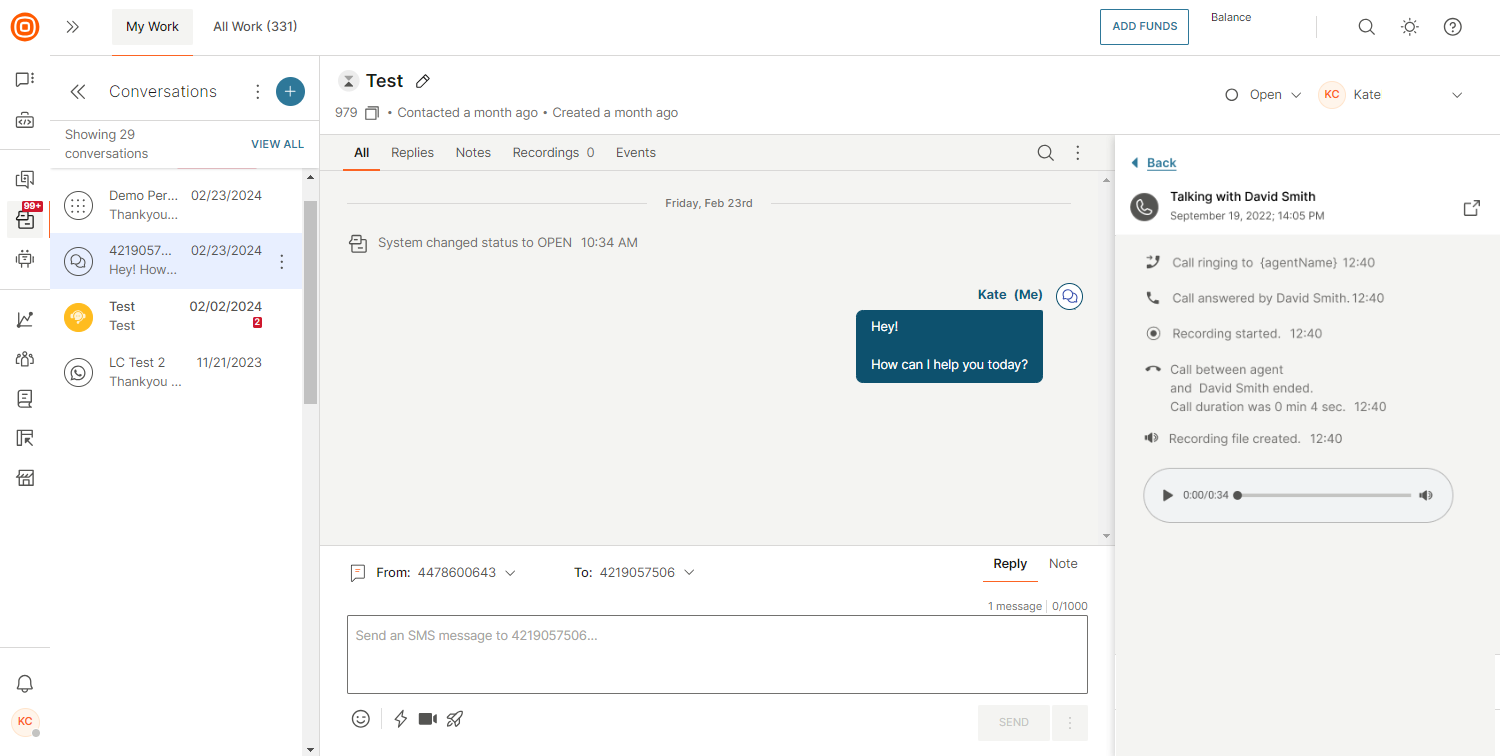This screenshot has width=1500, height=756.
Task: Select the Note tab in composer
Action: point(1063,564)
